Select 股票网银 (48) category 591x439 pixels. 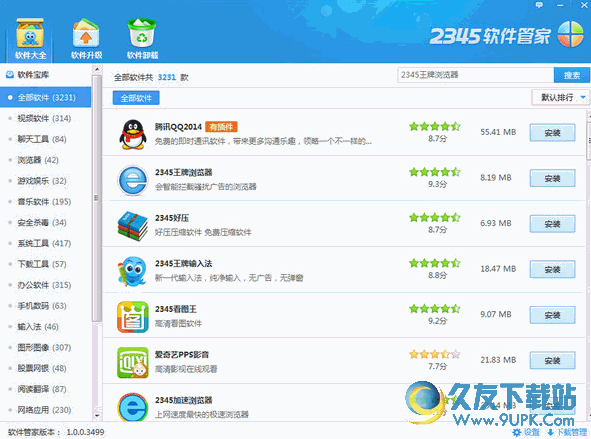point(46,368)
